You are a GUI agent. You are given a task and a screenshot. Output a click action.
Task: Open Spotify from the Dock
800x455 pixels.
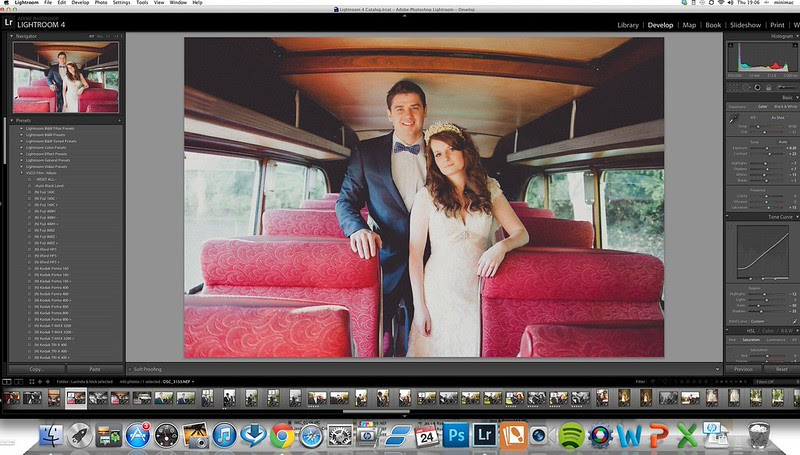pyautogui.click(x=571, y=437)
